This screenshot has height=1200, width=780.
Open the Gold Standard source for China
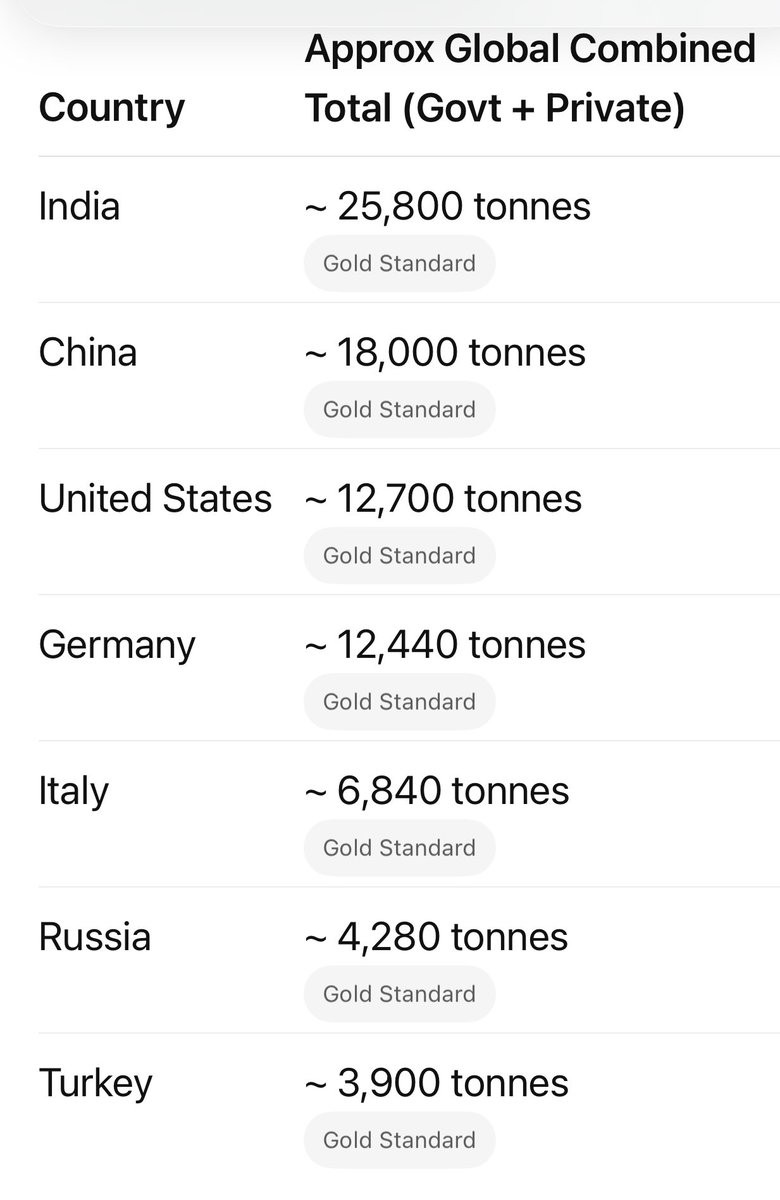(399, 410)
